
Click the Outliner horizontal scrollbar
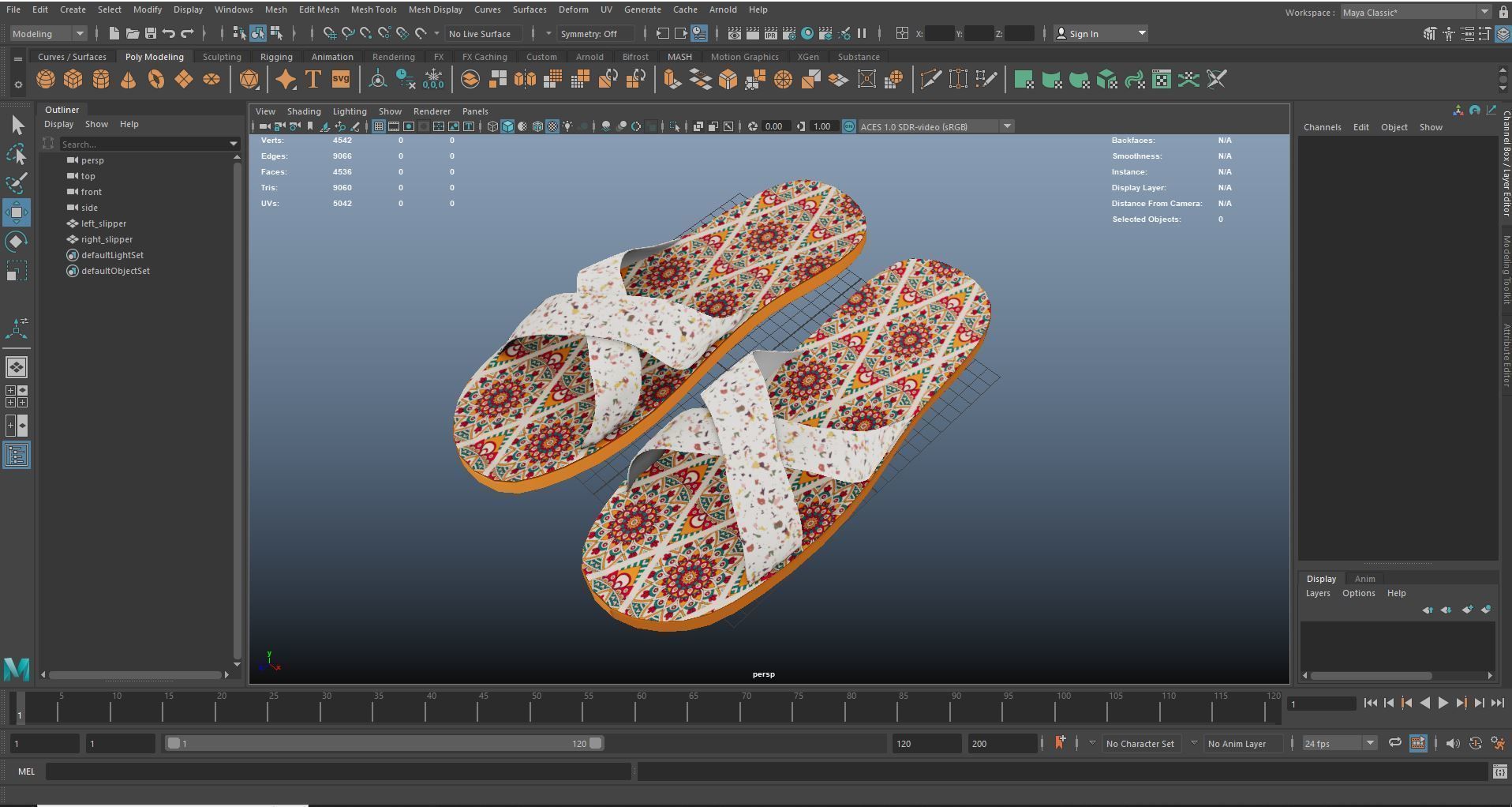135,675
